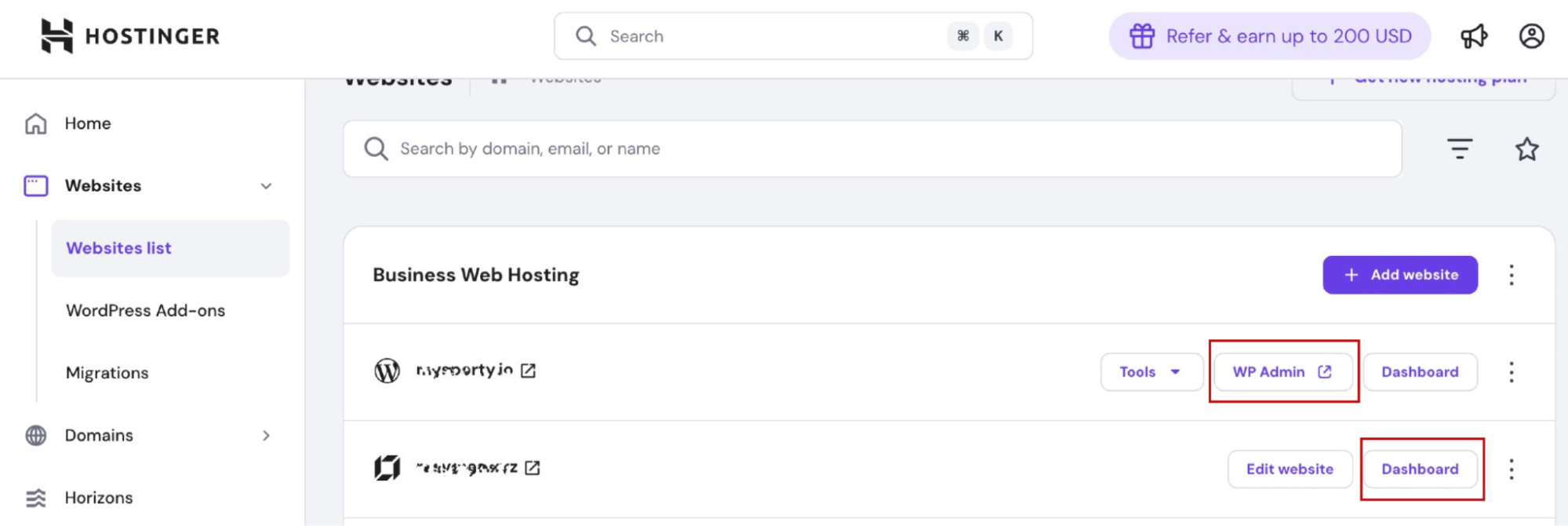Expand the Domains sidebar section
1568x526 pixels.
266,436
